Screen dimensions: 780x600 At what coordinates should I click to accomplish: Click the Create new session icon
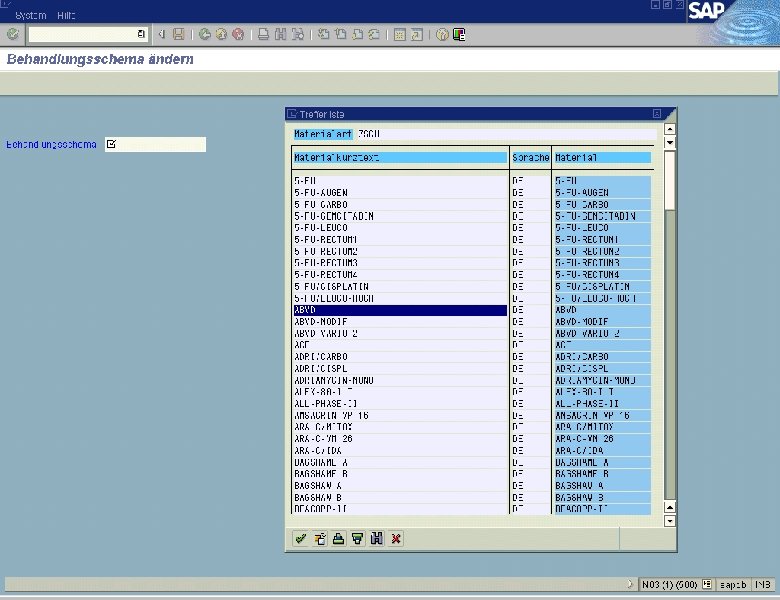coord(399,34)
